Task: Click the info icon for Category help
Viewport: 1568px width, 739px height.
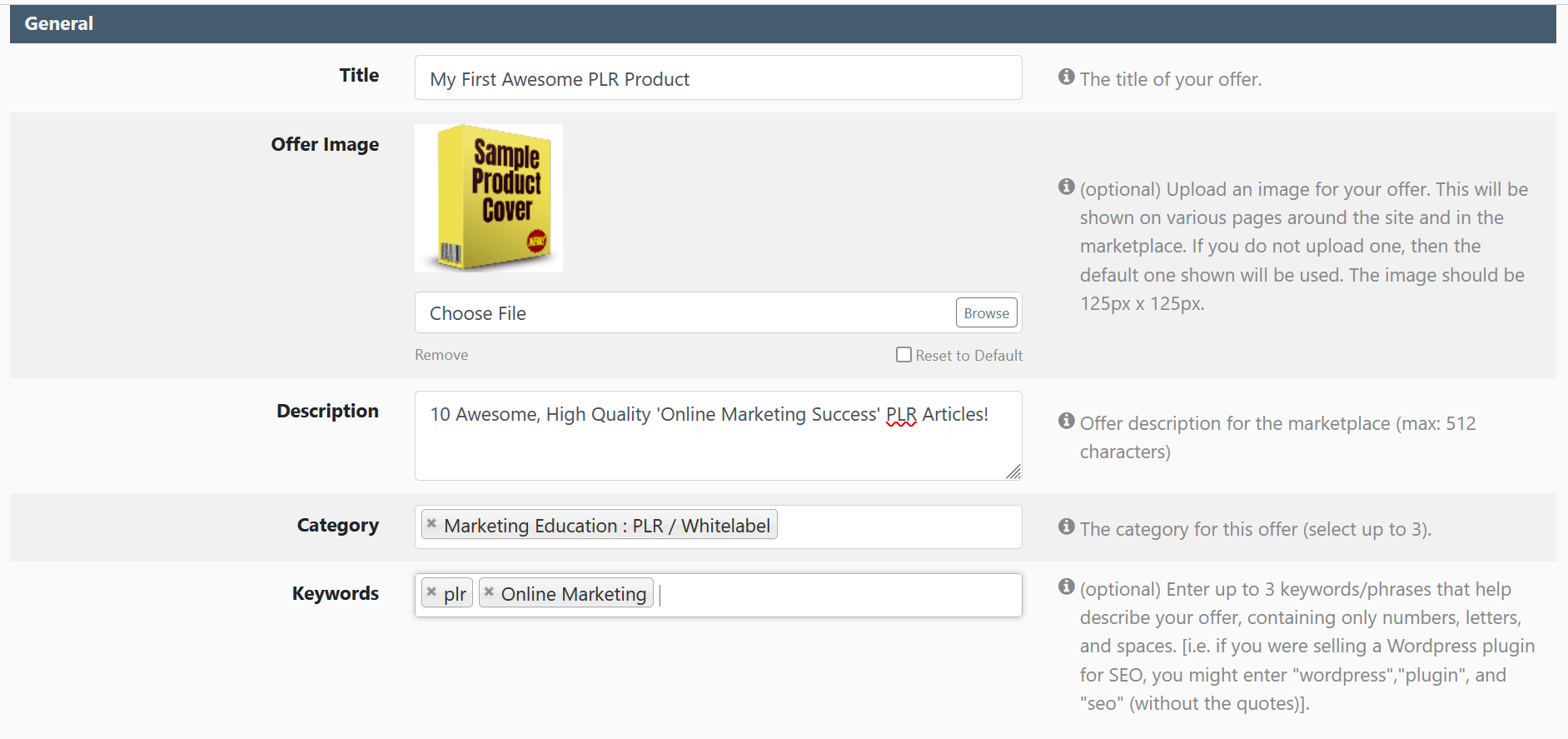Action: point(1066,527)
